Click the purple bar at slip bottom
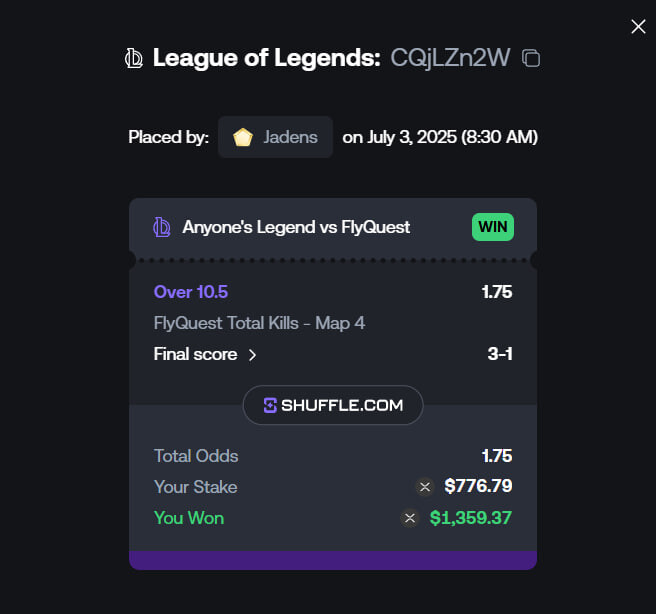The image size is (656, 614). pos(333,560)
